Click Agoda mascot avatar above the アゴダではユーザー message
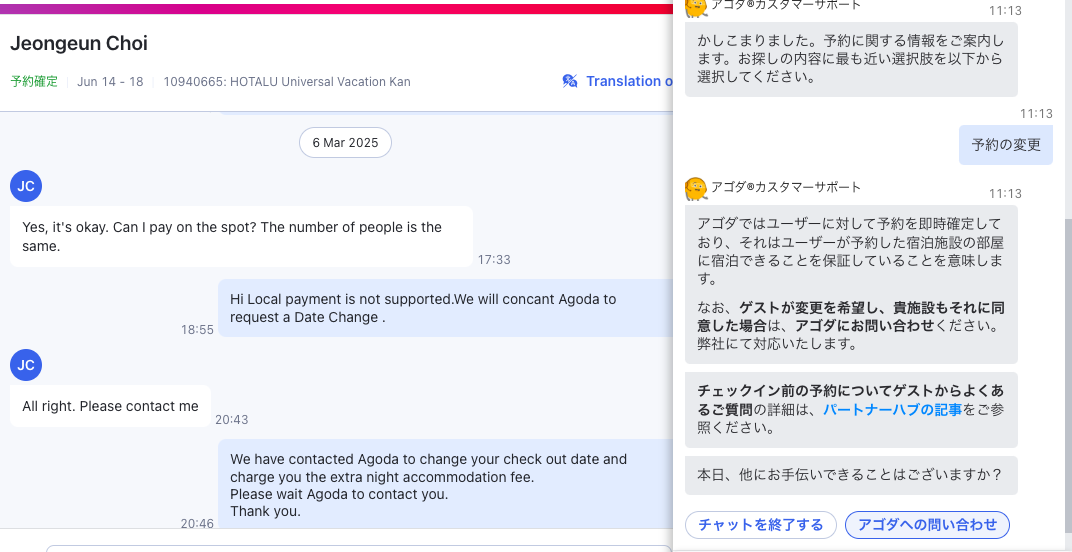The image size is (1072, 552). 696,188
